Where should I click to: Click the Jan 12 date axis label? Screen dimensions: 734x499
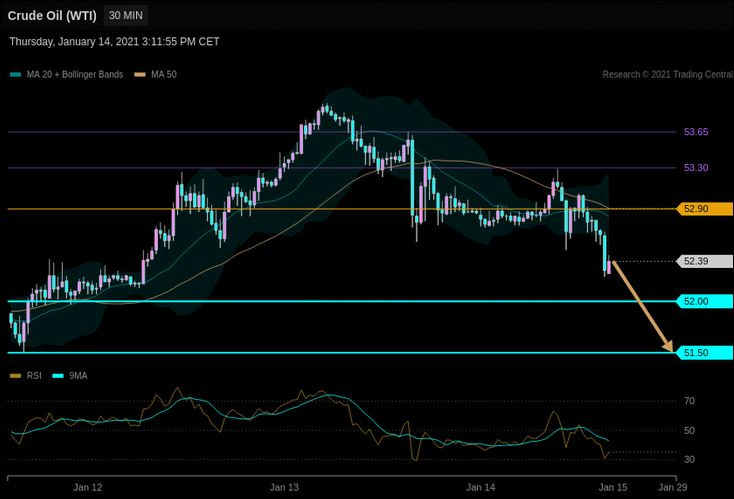click(88, 487)
